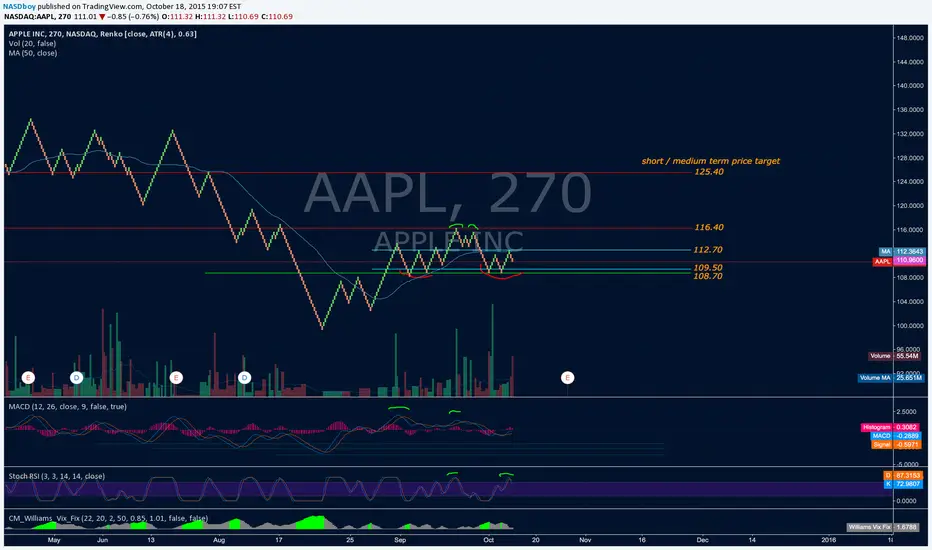Click the O:111.32 open value in header
932x550 pixels.
(177, 17)
